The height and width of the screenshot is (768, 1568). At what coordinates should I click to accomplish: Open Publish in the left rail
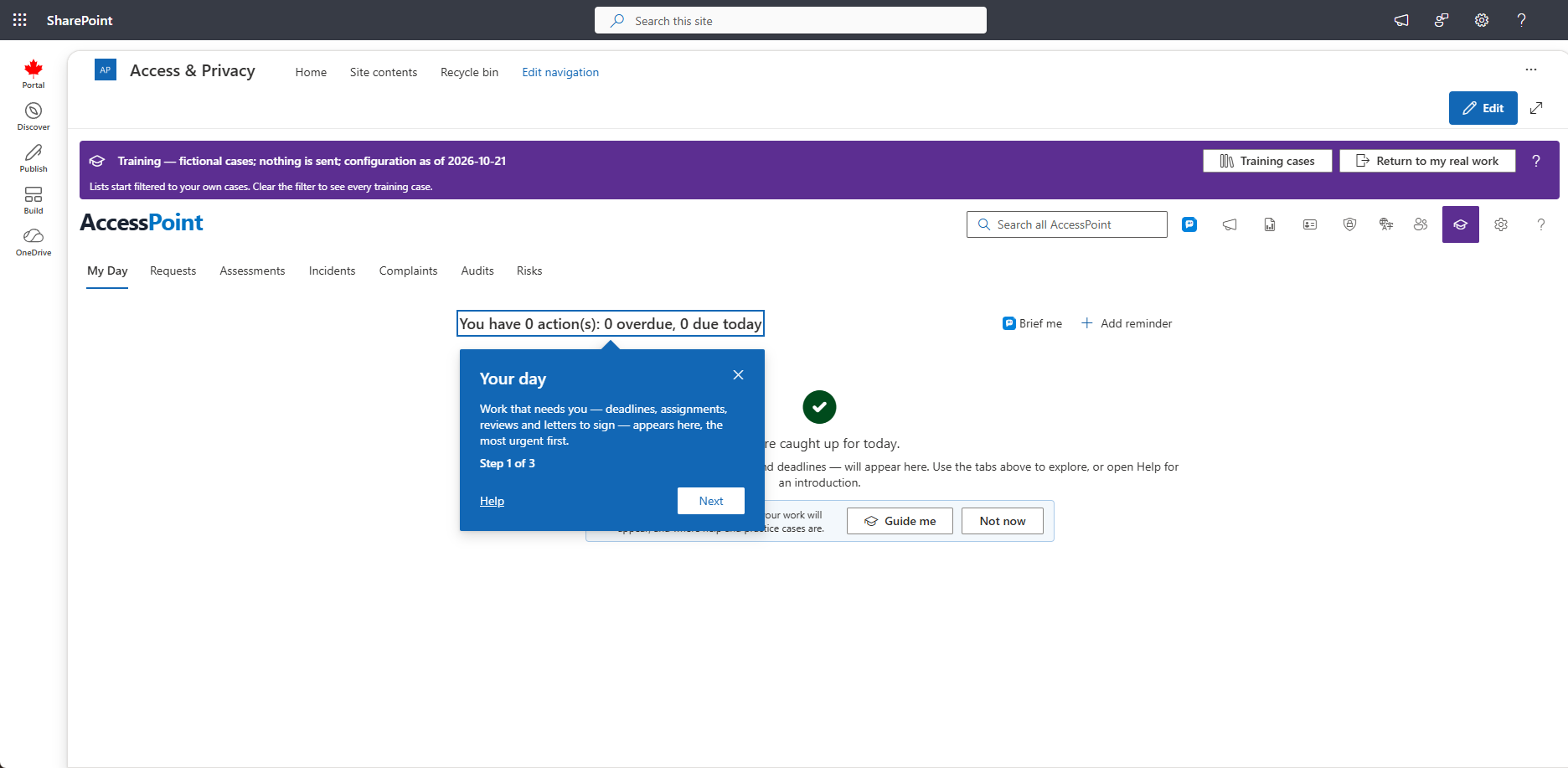(x=34, y=158)
